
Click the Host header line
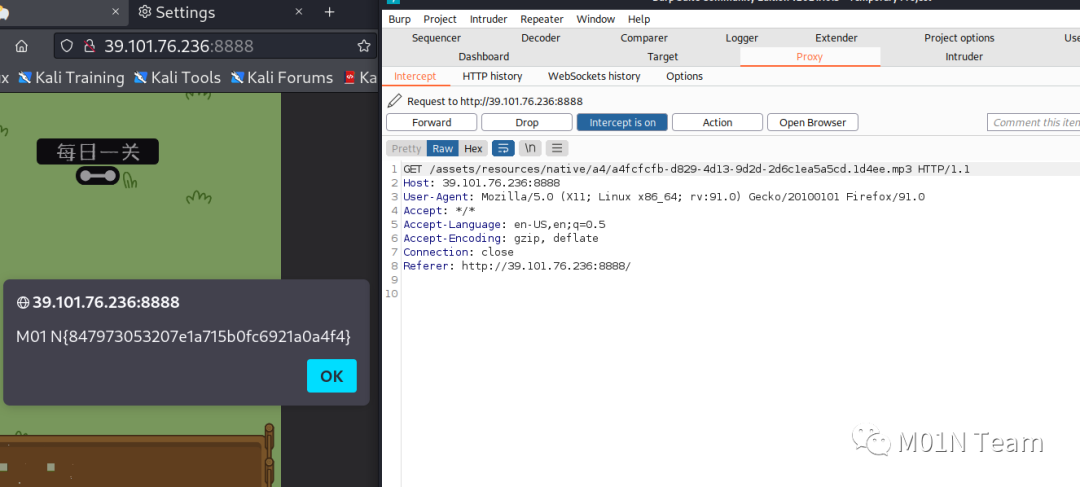tap(481, 183)
